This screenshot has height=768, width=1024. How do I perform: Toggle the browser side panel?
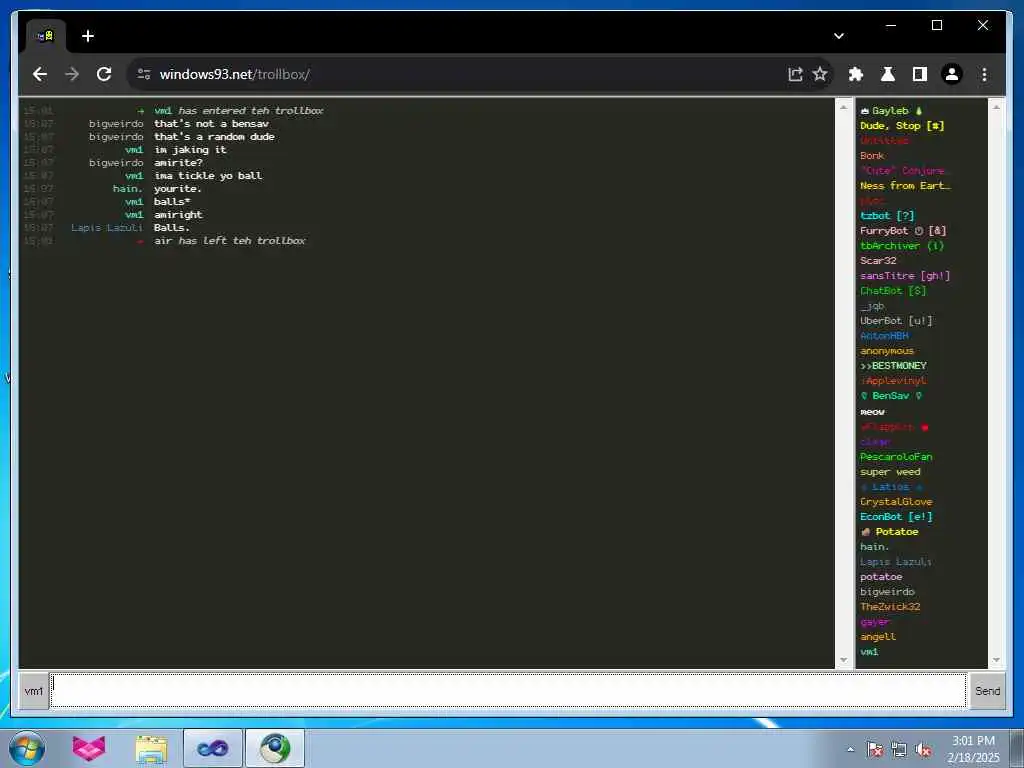pyautogui.click(x=920, y=74)
